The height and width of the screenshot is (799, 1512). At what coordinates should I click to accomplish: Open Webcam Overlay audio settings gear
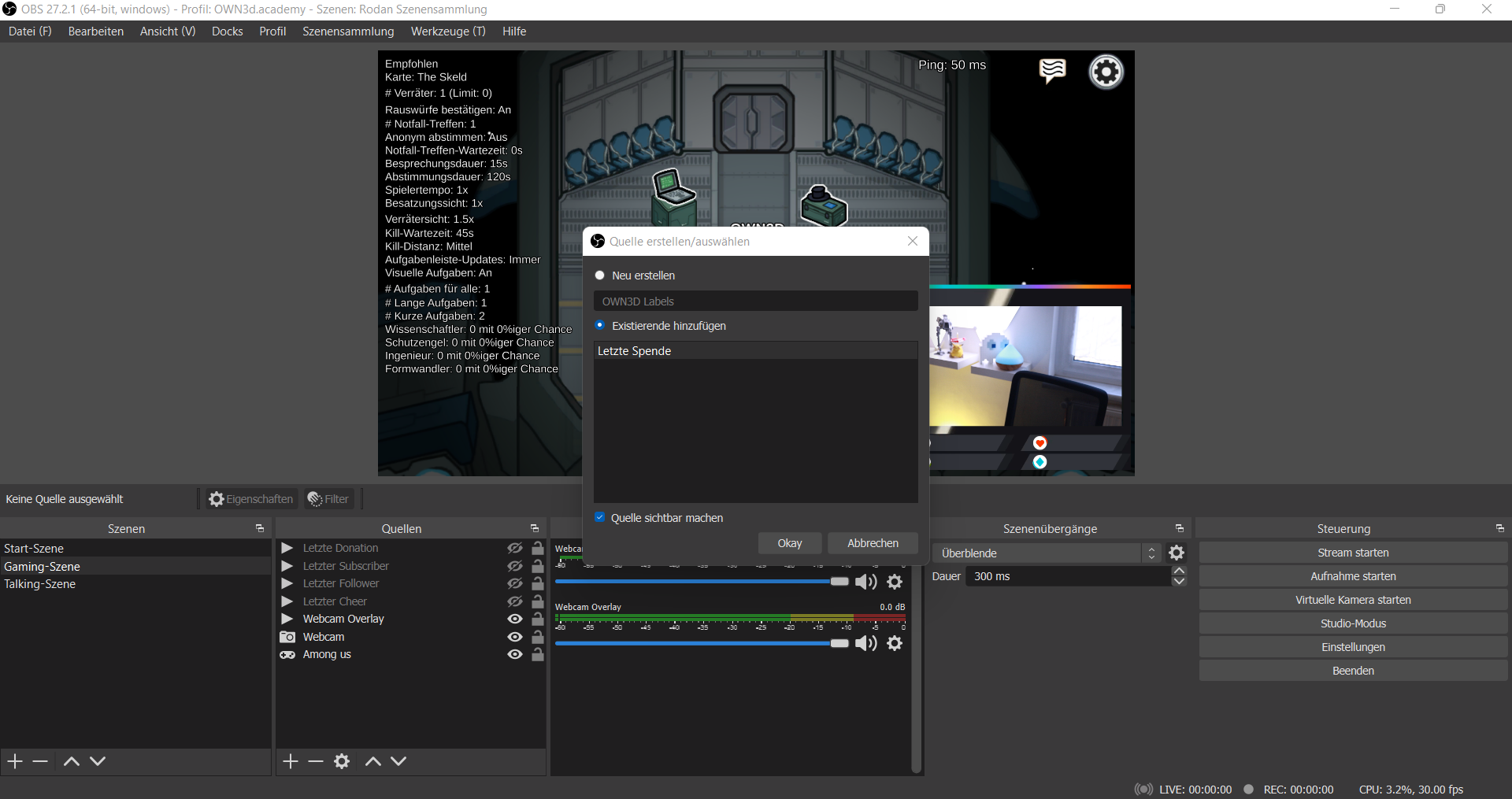coord(895,643)
